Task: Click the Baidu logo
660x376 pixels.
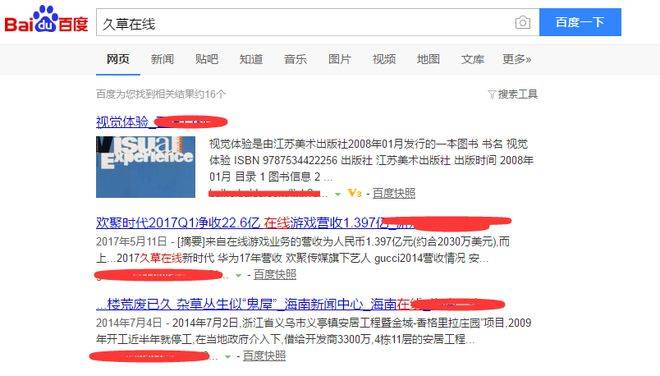Action: [x=46, y=20]
